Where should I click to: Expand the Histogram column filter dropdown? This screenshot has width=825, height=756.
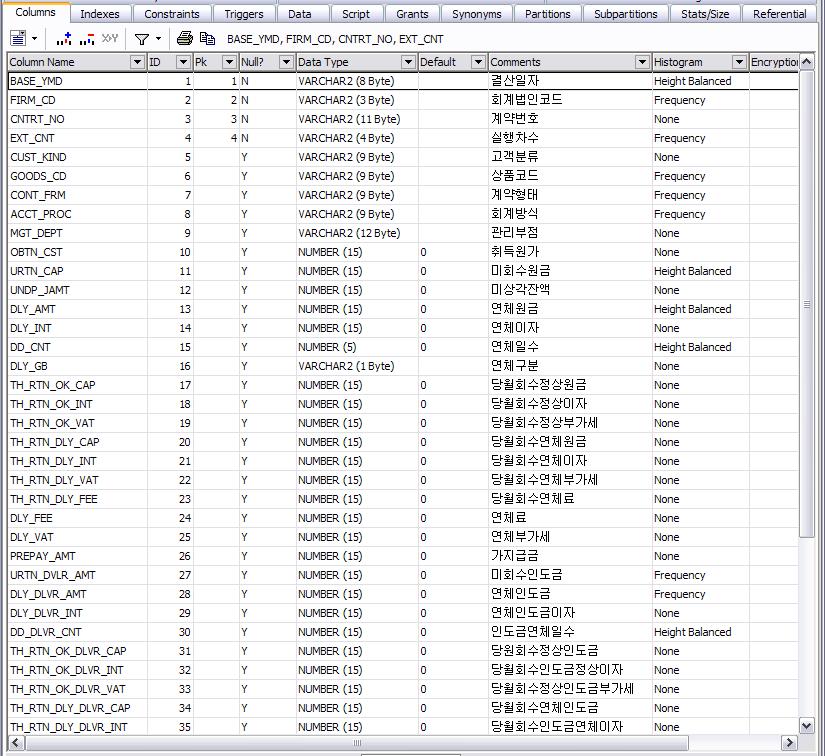[x=739, y=62]
